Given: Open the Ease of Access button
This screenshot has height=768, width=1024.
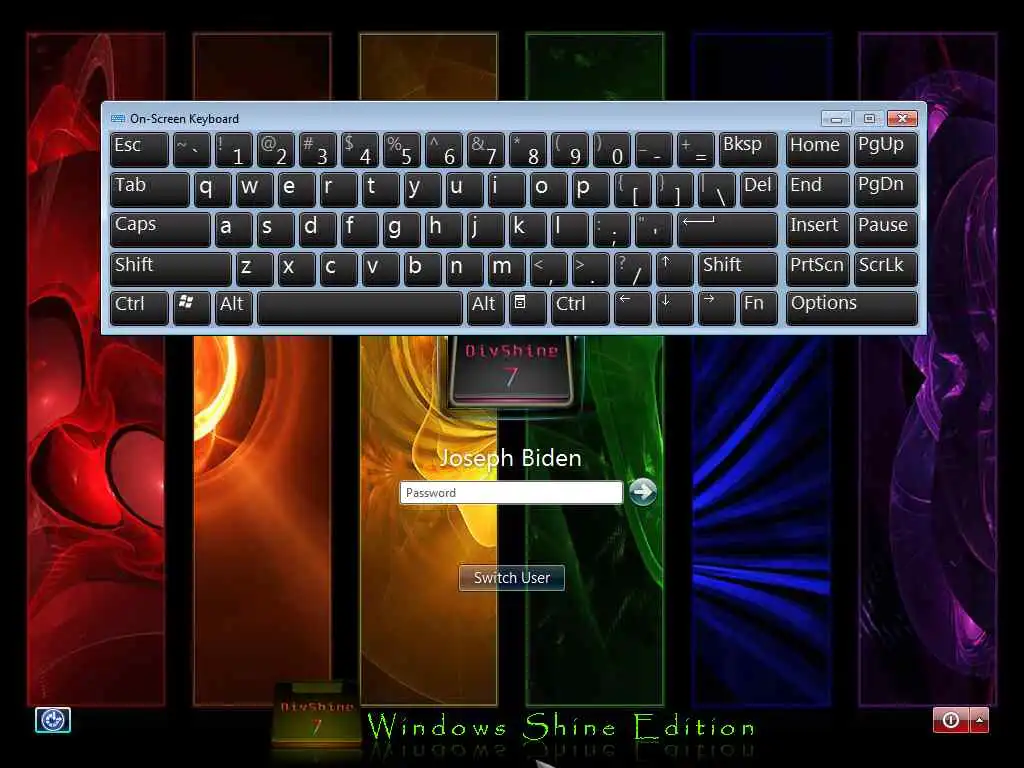Looking at the screenshot, I should pos(52,720).
